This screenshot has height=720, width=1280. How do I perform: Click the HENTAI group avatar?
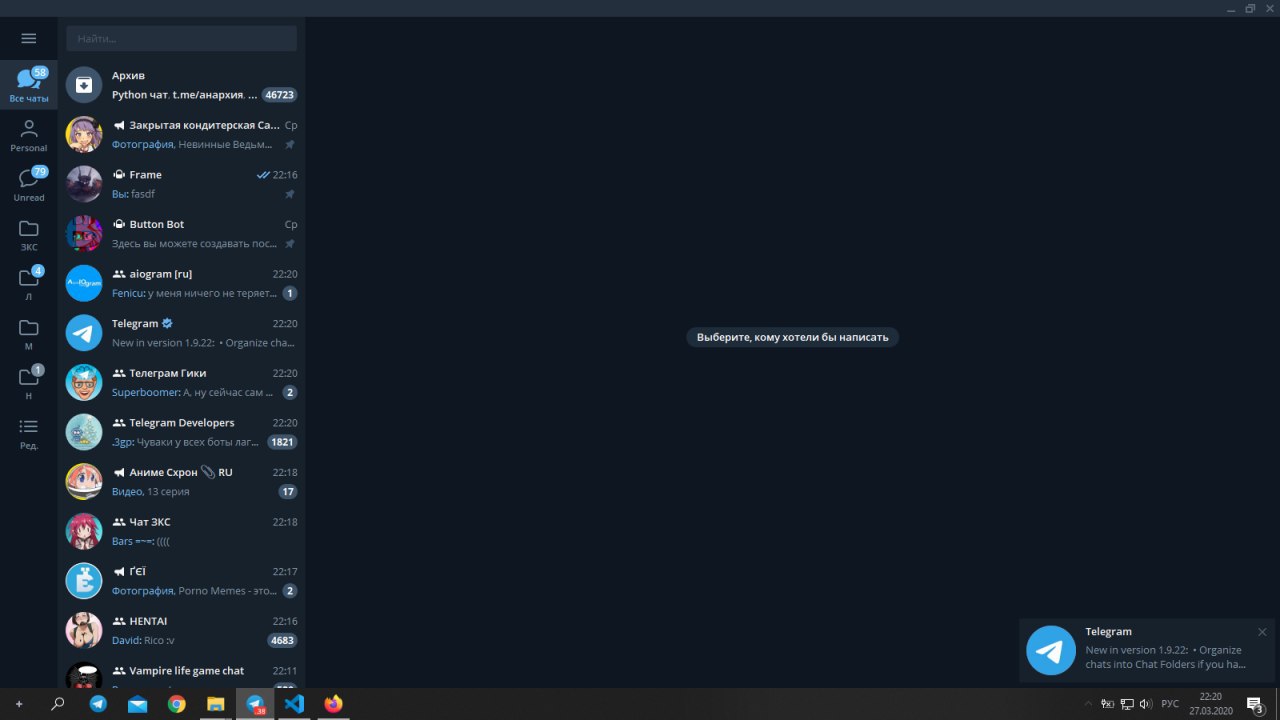click(x=84, y=630)
